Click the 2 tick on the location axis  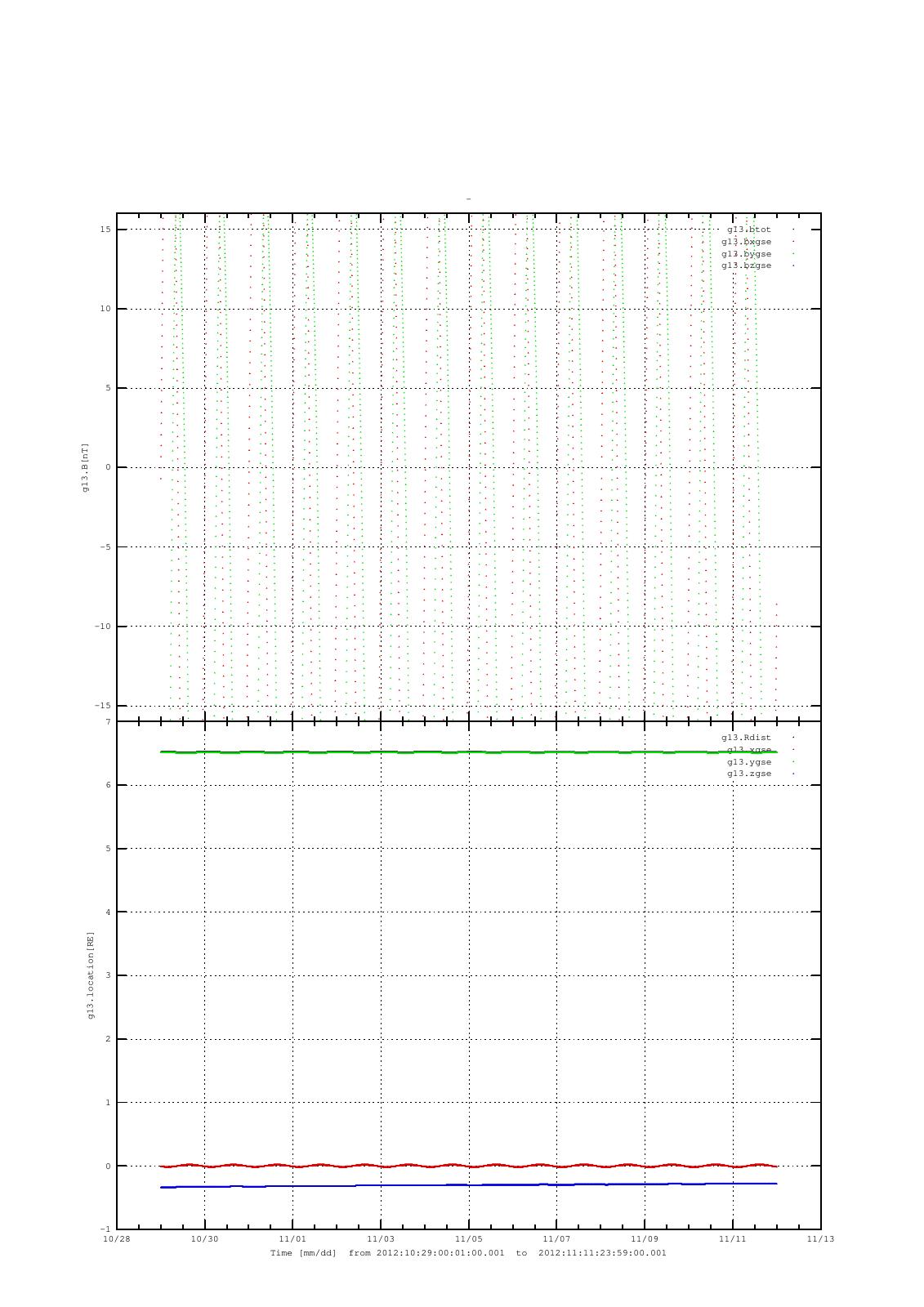pyautogui.click(x=108, y=1039)
